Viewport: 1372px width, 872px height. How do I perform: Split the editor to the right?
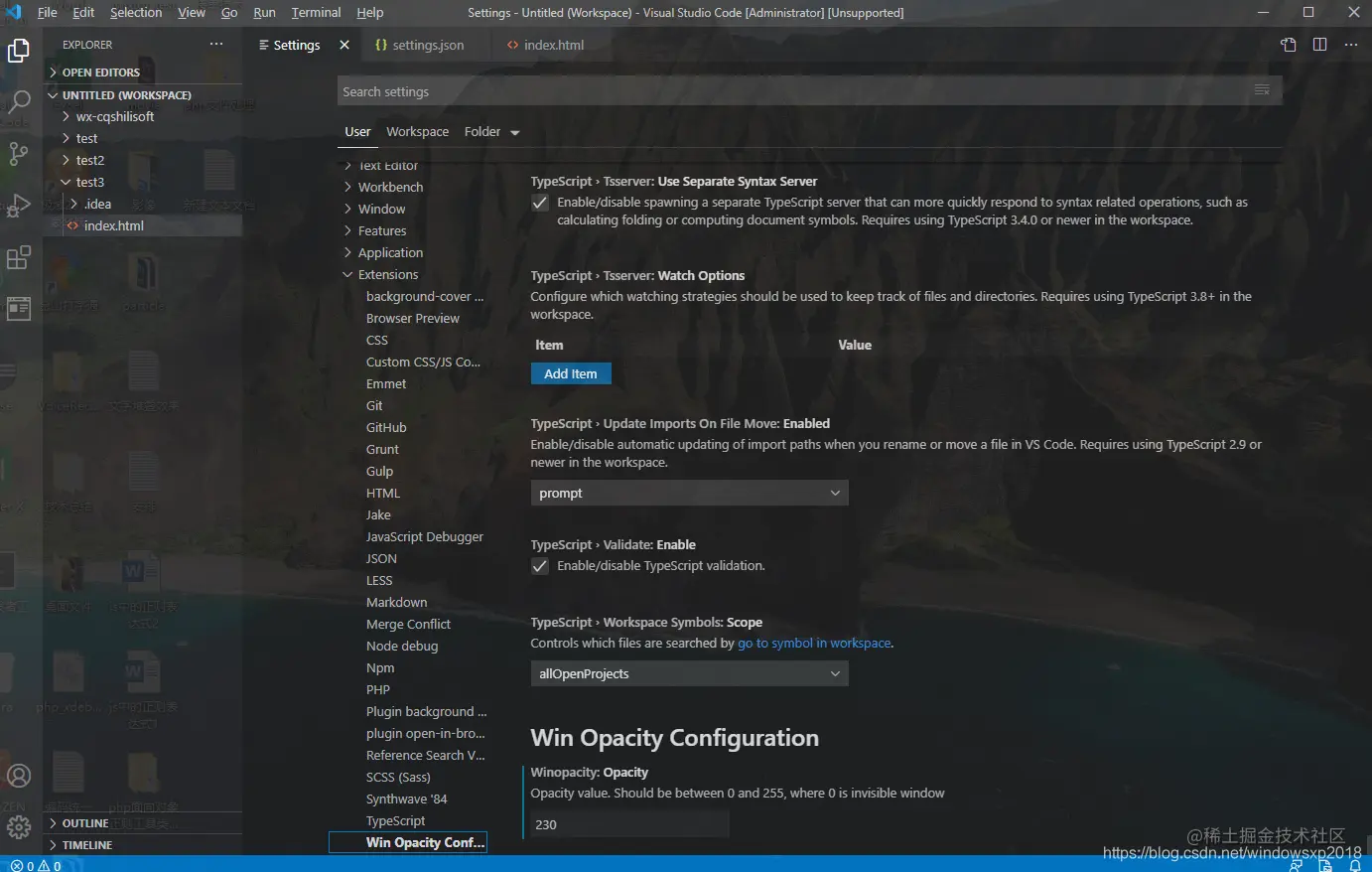tap(1319, 45)
